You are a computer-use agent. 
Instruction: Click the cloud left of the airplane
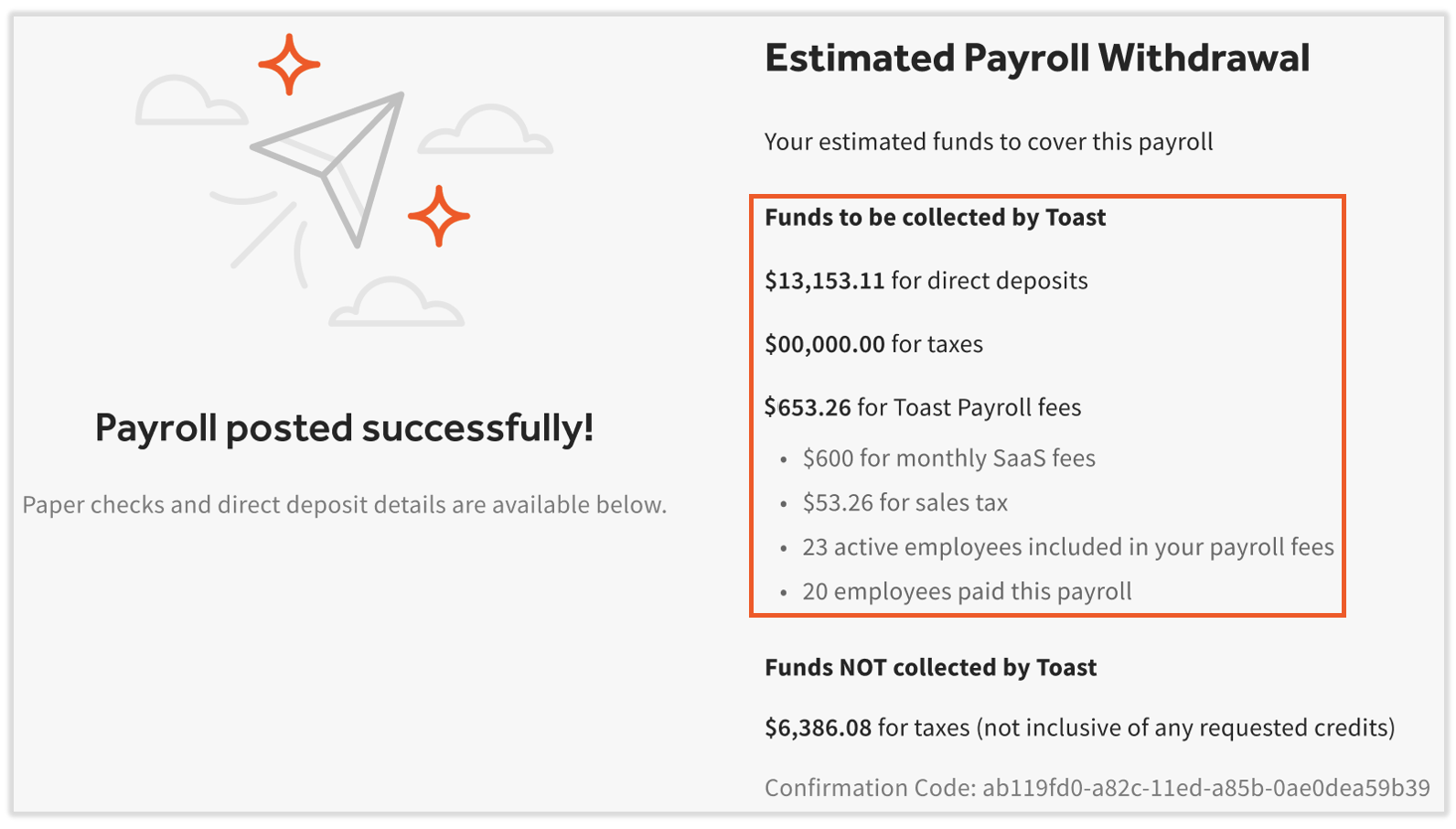tap(189, 102)
